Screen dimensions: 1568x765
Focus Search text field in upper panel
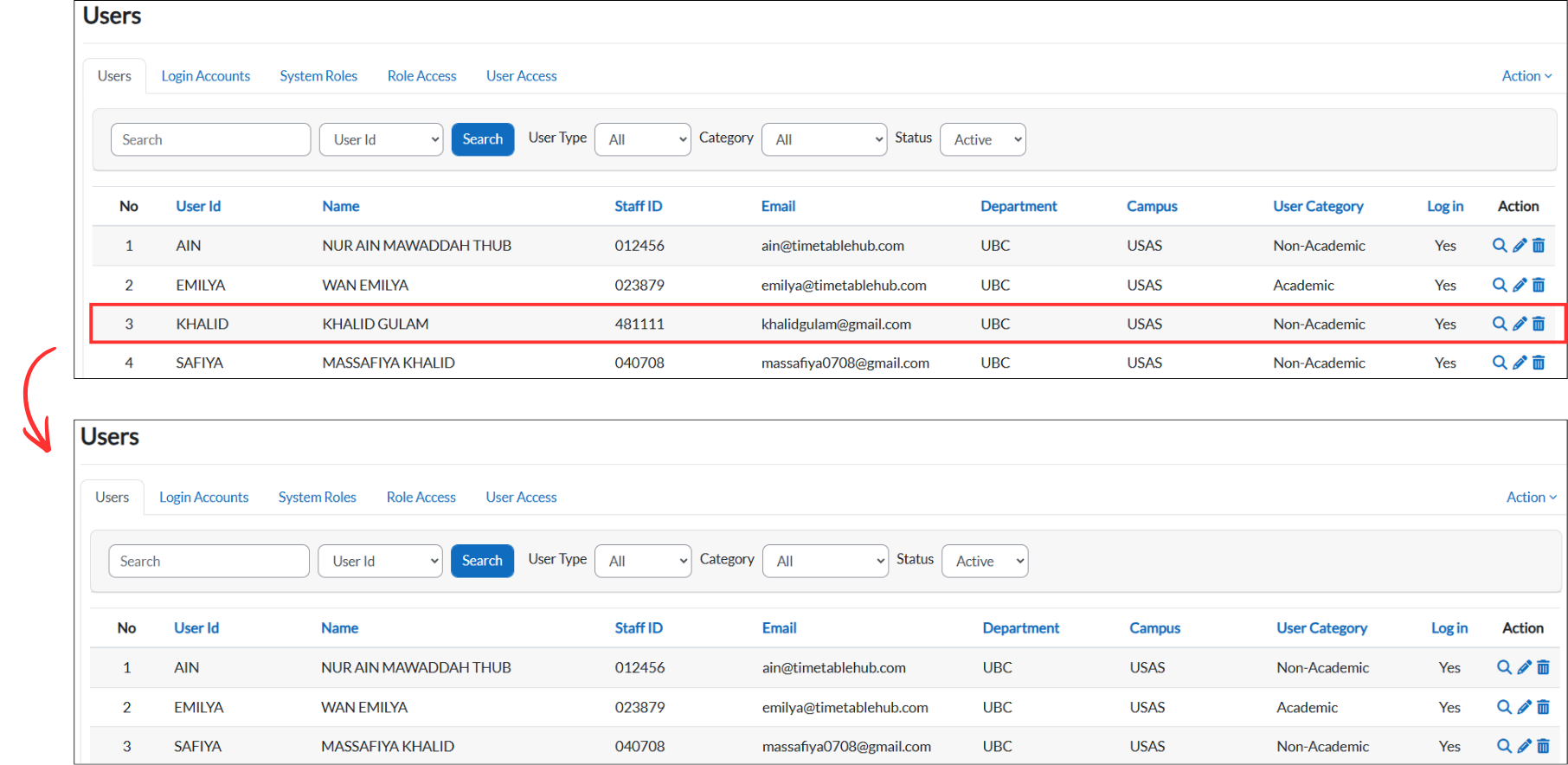[x=211, y=139]
